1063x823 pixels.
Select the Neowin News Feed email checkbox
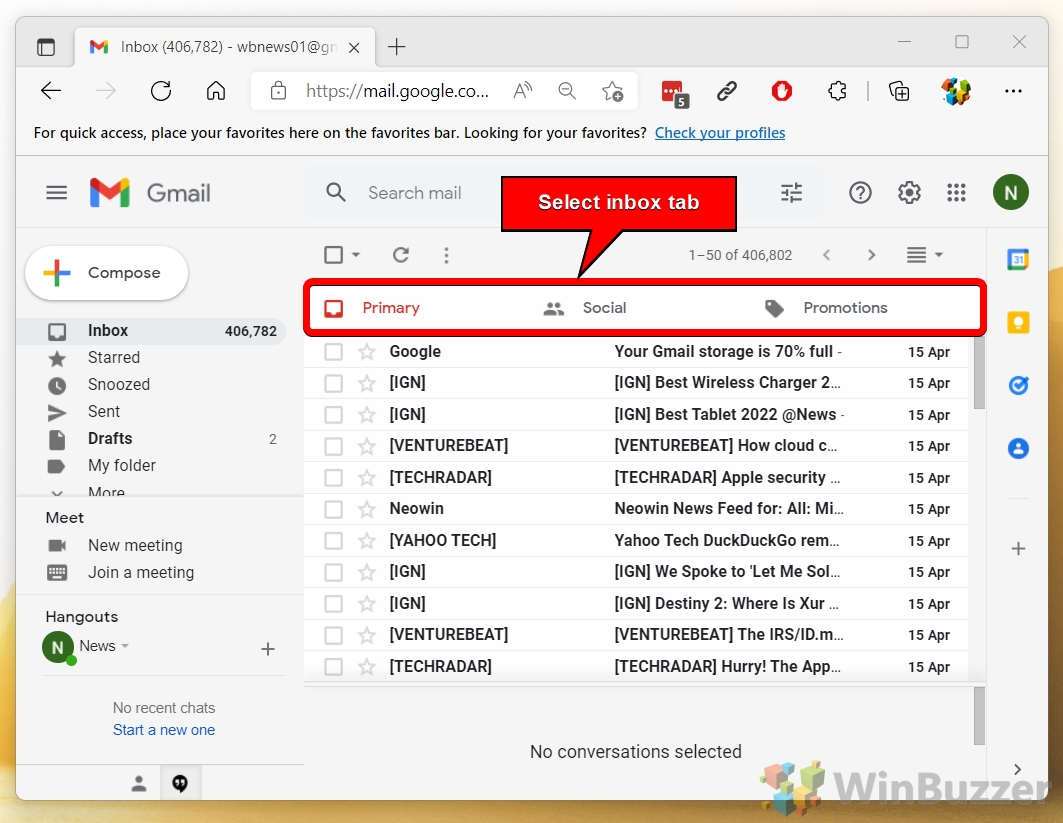point(333,509)
